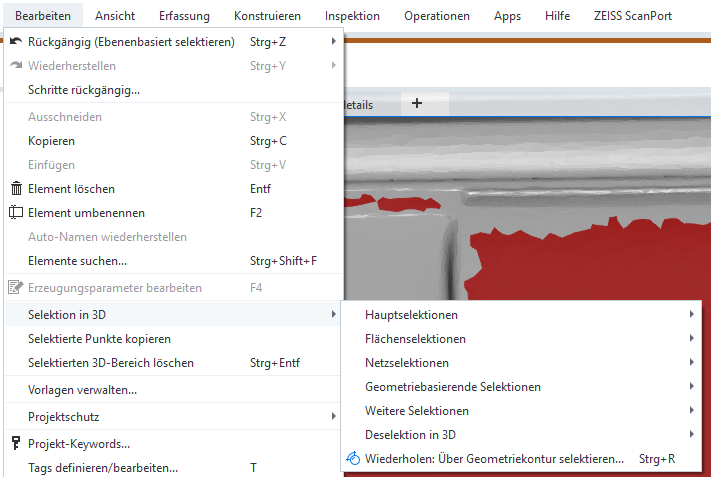The width and height of the screenshot is (711, 477).
Task: Open the Hilfe menu
Action: pos(557,16)
